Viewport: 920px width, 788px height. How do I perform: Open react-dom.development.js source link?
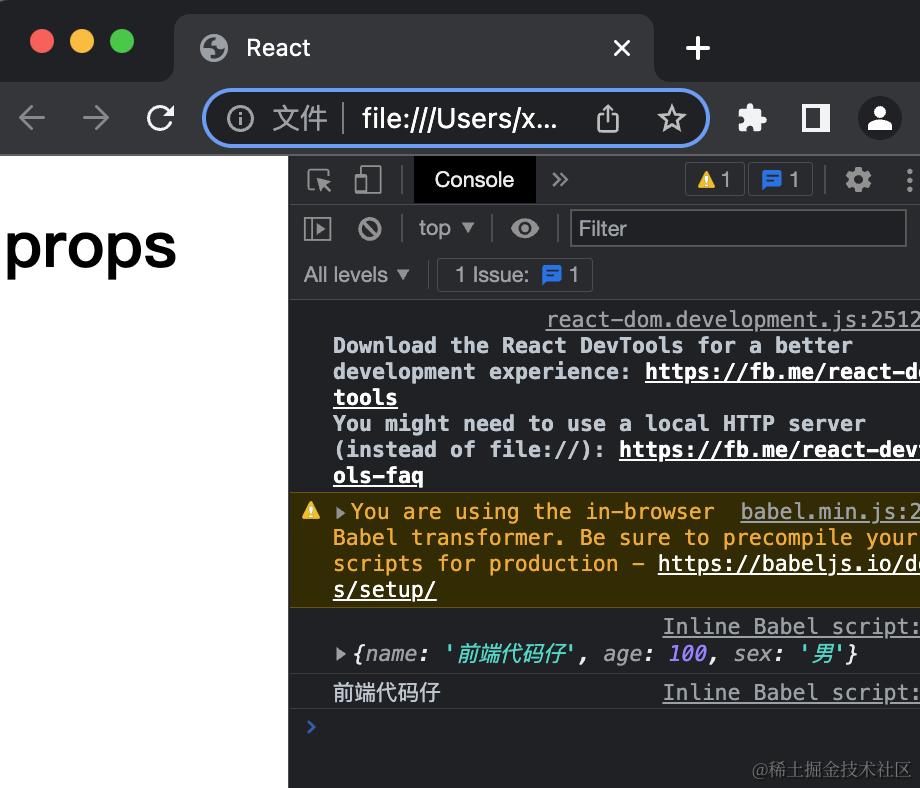click(733, 320)
